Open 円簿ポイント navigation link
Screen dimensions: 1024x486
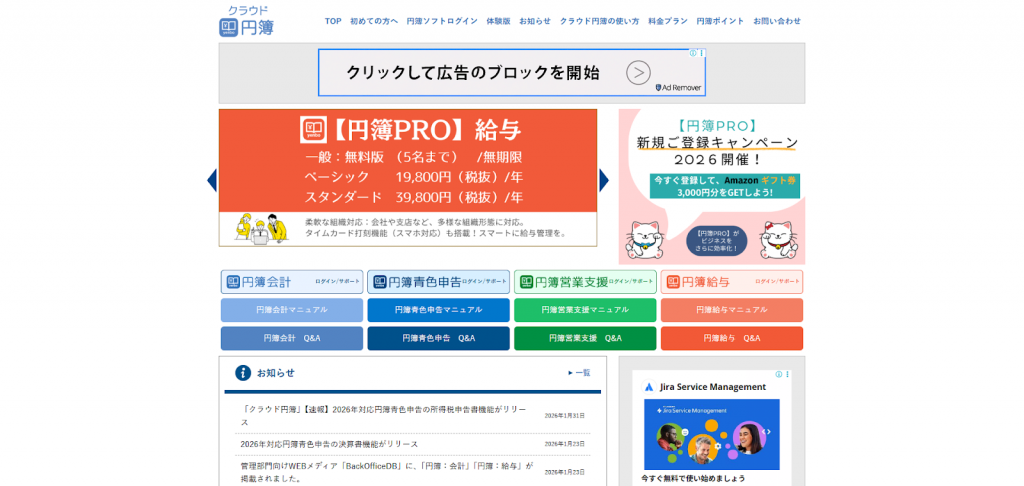click(x=720, y=21)
